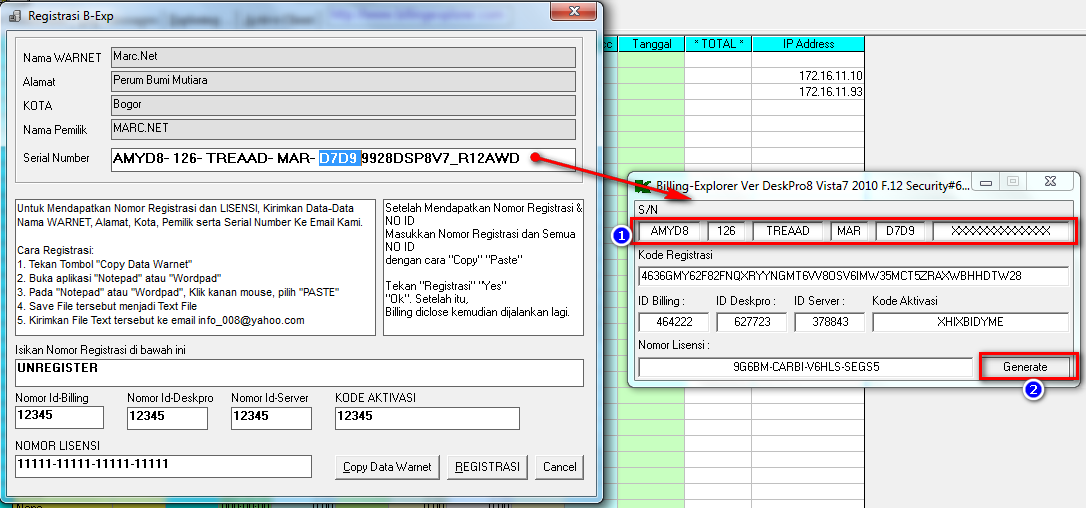Screen dimensions: 1086x508
Task: Click the Tanggal column header
Action: coord(652,44)
